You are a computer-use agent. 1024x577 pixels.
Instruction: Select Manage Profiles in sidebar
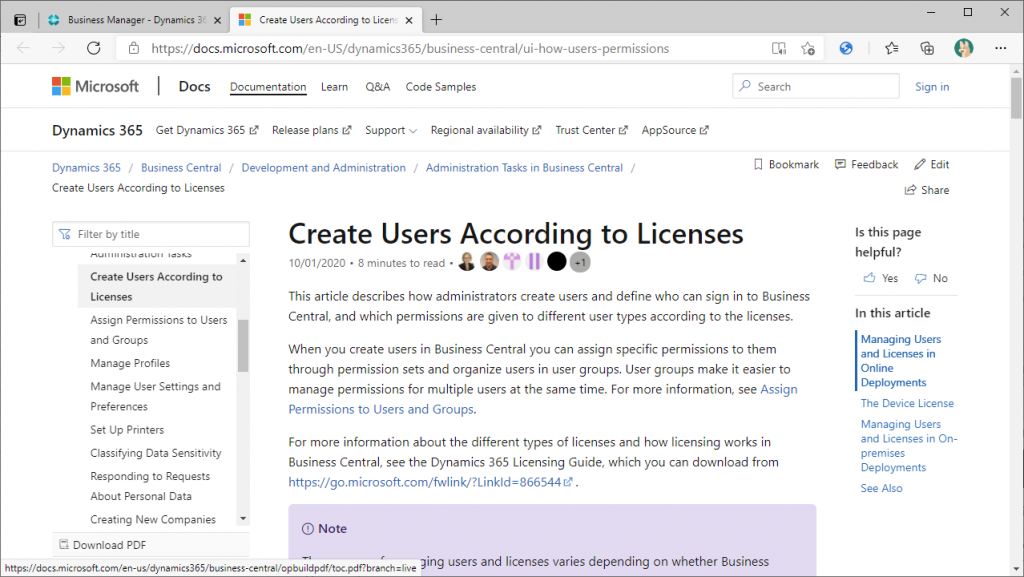[130, 363]
